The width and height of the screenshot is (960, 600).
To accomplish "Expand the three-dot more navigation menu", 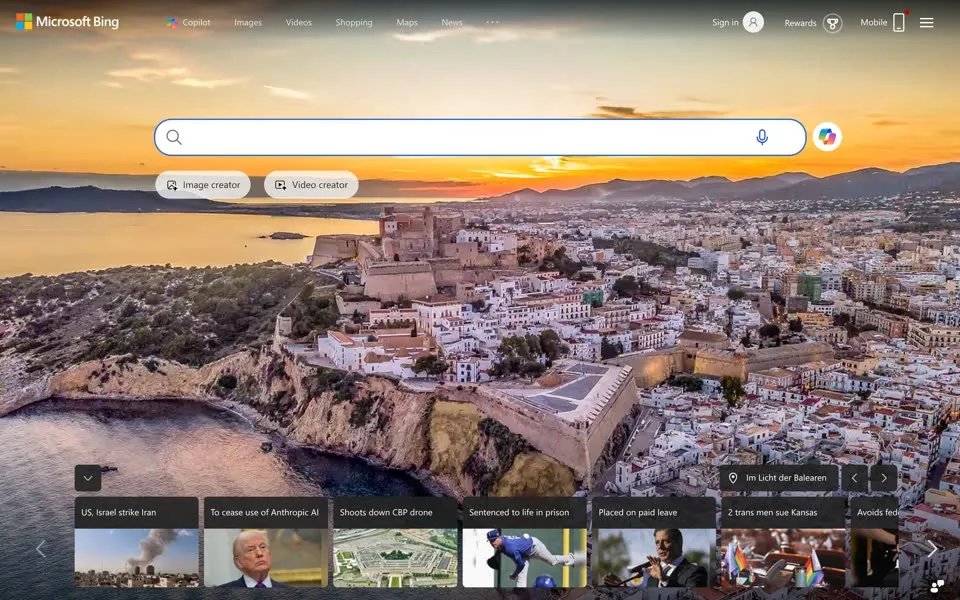I will (492, 22).
